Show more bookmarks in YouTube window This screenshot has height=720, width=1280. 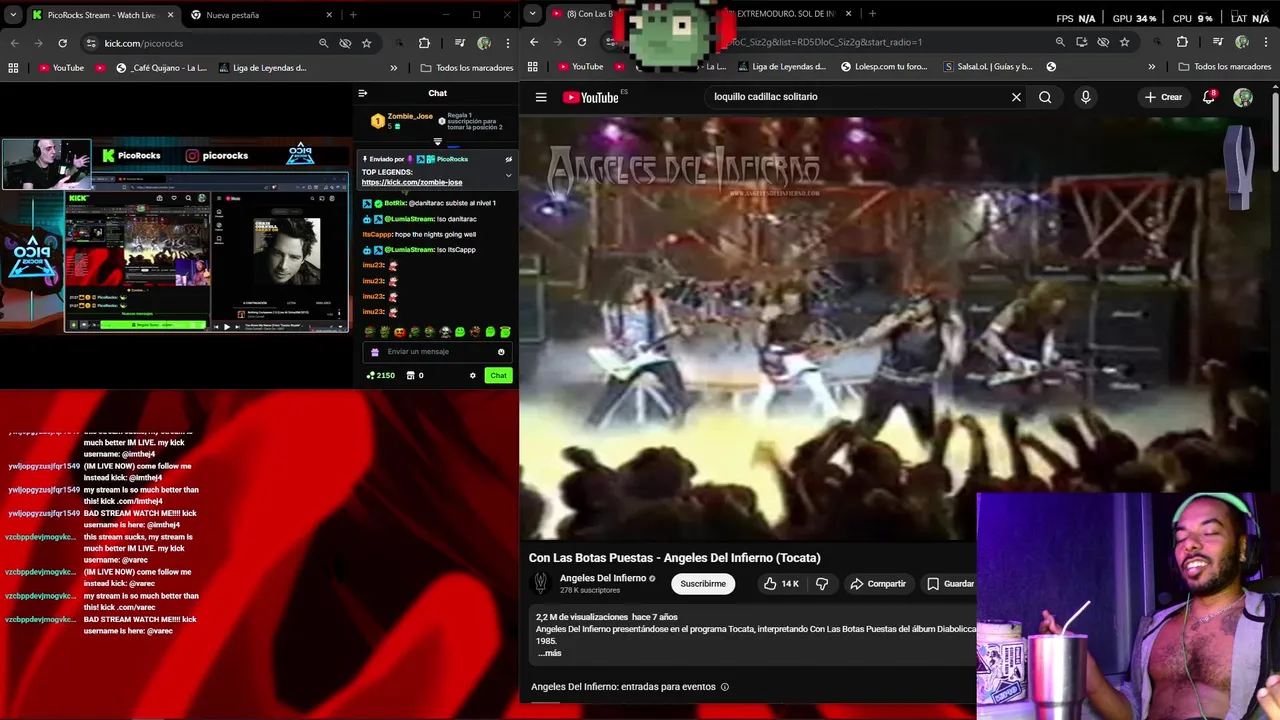pos(1152,67)
